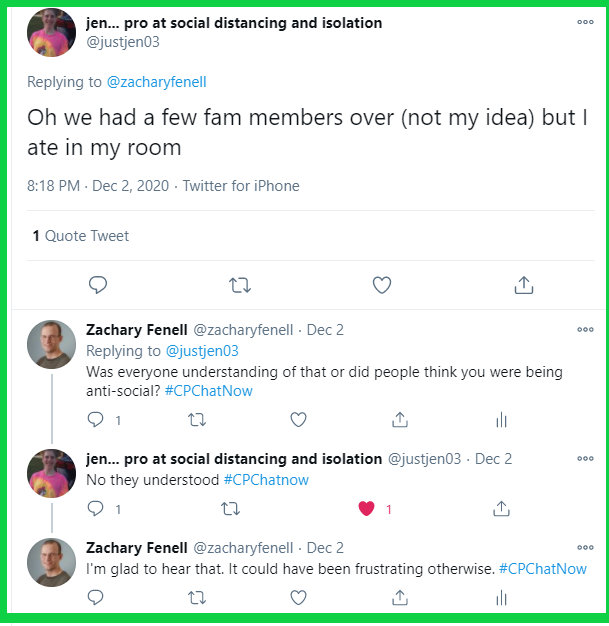Open the 1 Quote Tweet list
The image size is (609, 626).
81,236
